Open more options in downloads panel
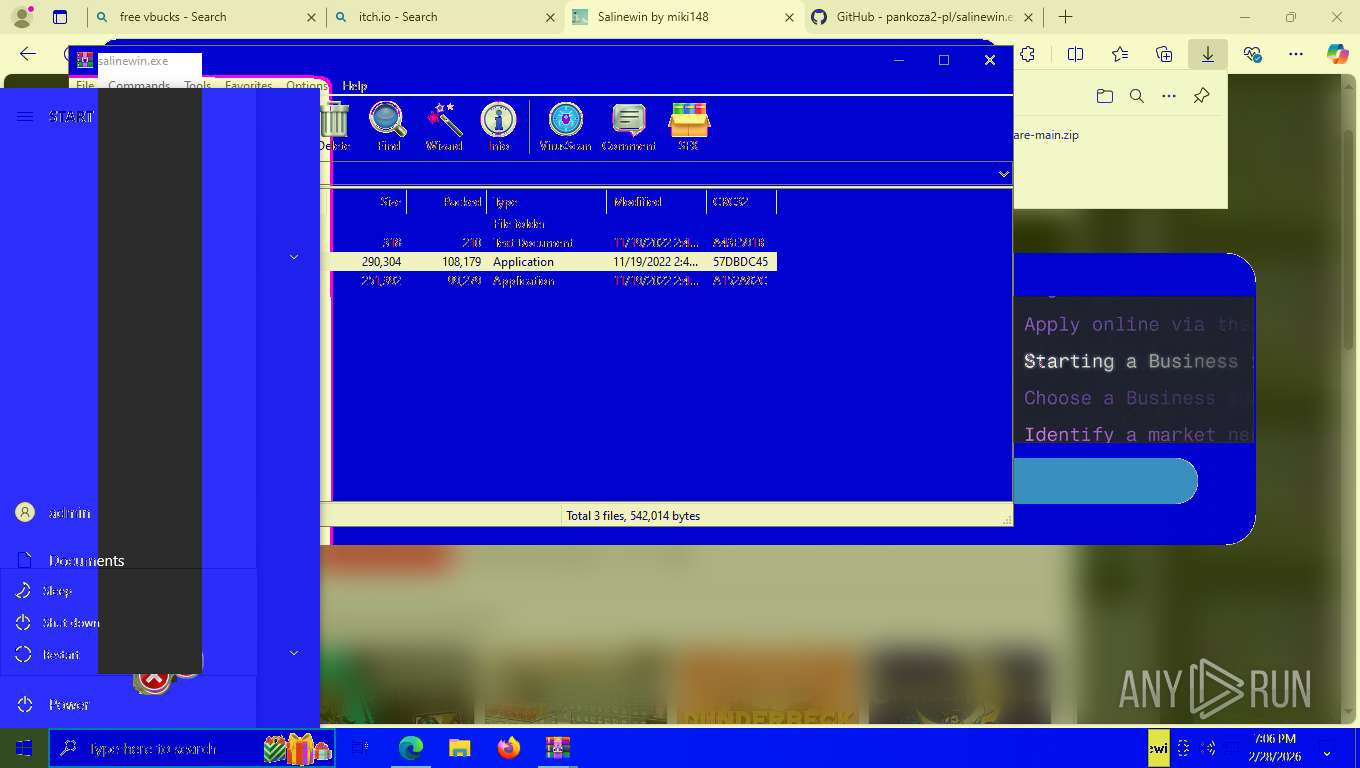 pos(1169,96)
